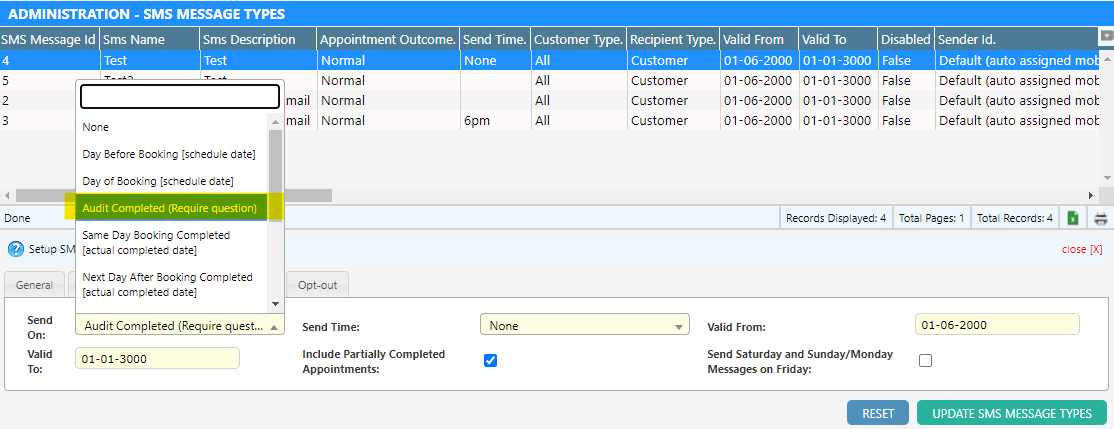Collapse the Send On combo box

tap(275, 326)
